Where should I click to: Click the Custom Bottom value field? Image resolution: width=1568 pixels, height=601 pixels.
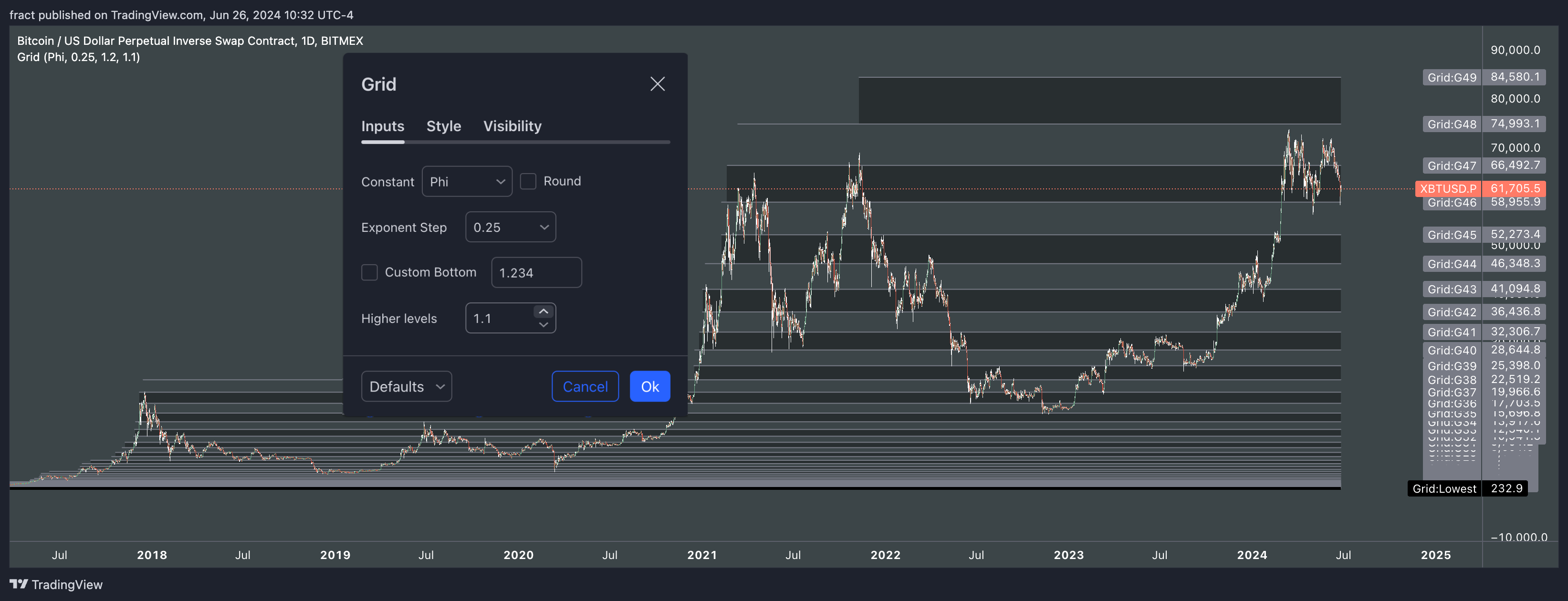tap(536, 272)
